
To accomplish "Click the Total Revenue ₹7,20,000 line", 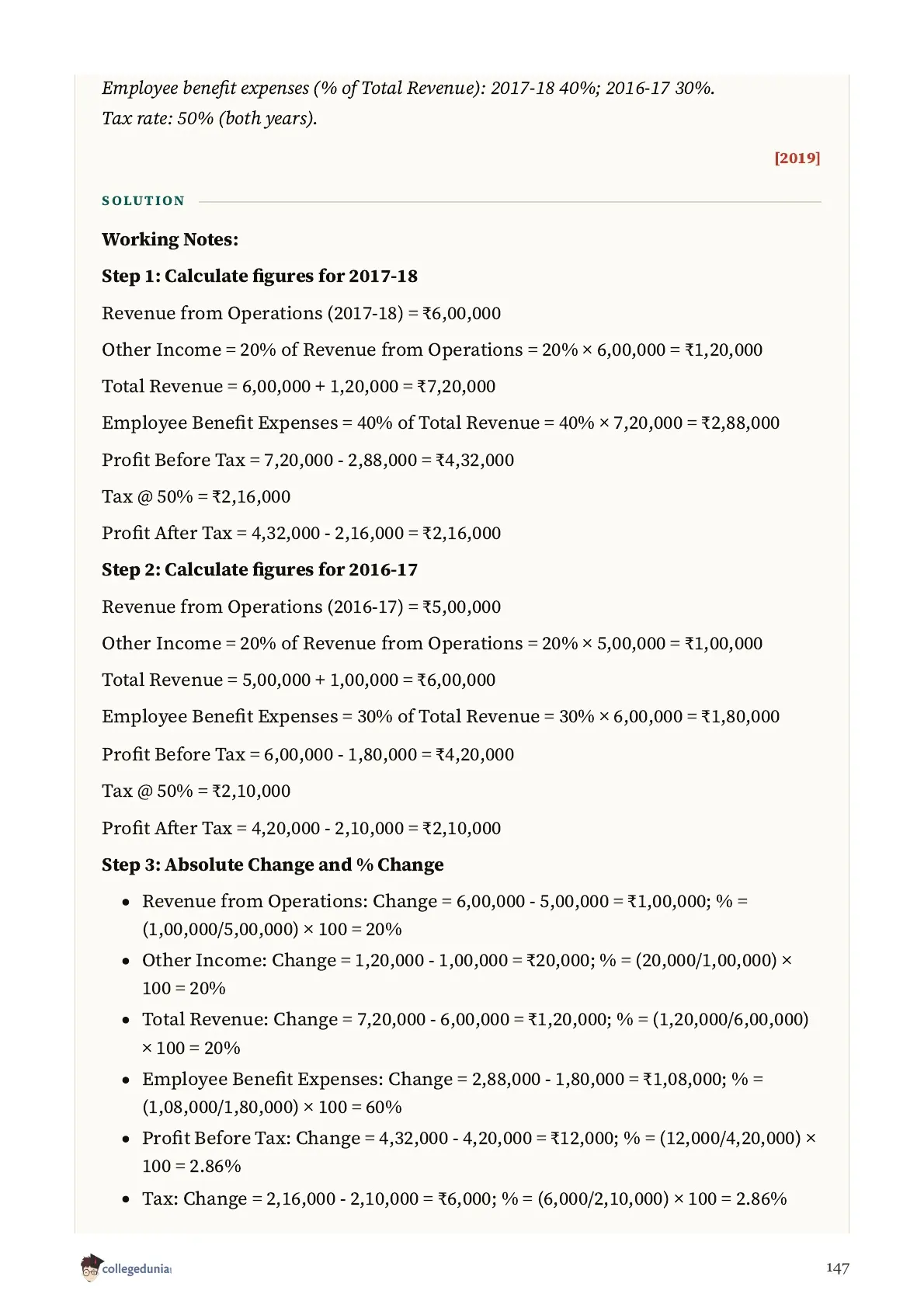I will pyautogui.click(x=298, y=386).
